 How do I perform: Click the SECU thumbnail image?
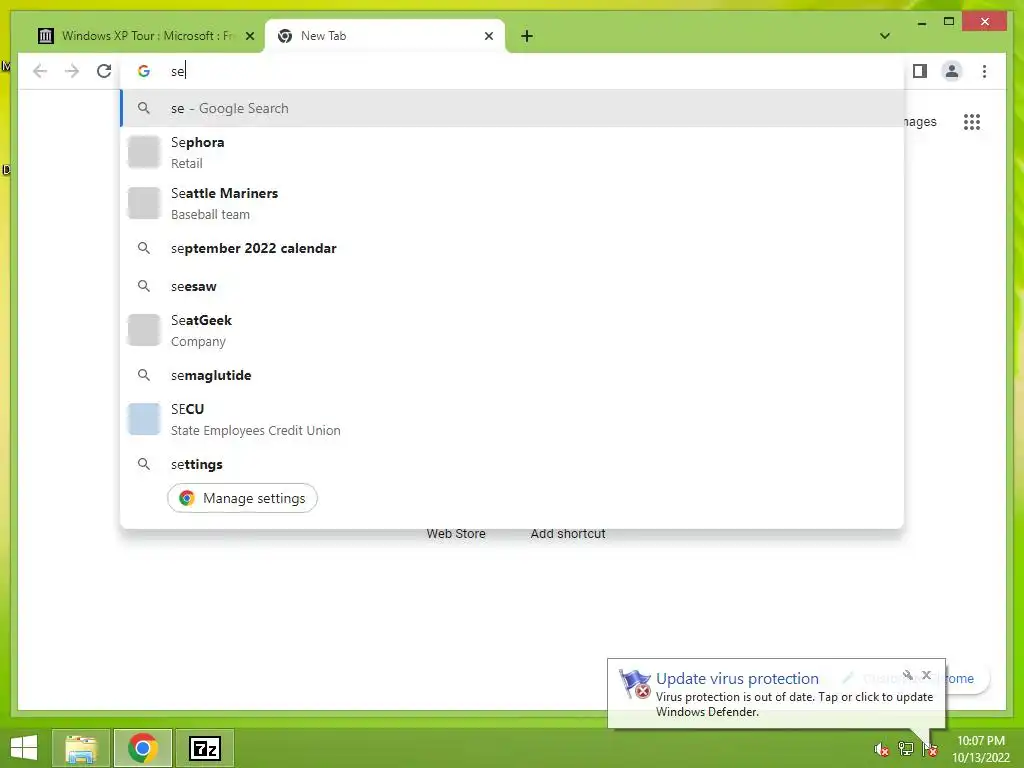(144, 419)
